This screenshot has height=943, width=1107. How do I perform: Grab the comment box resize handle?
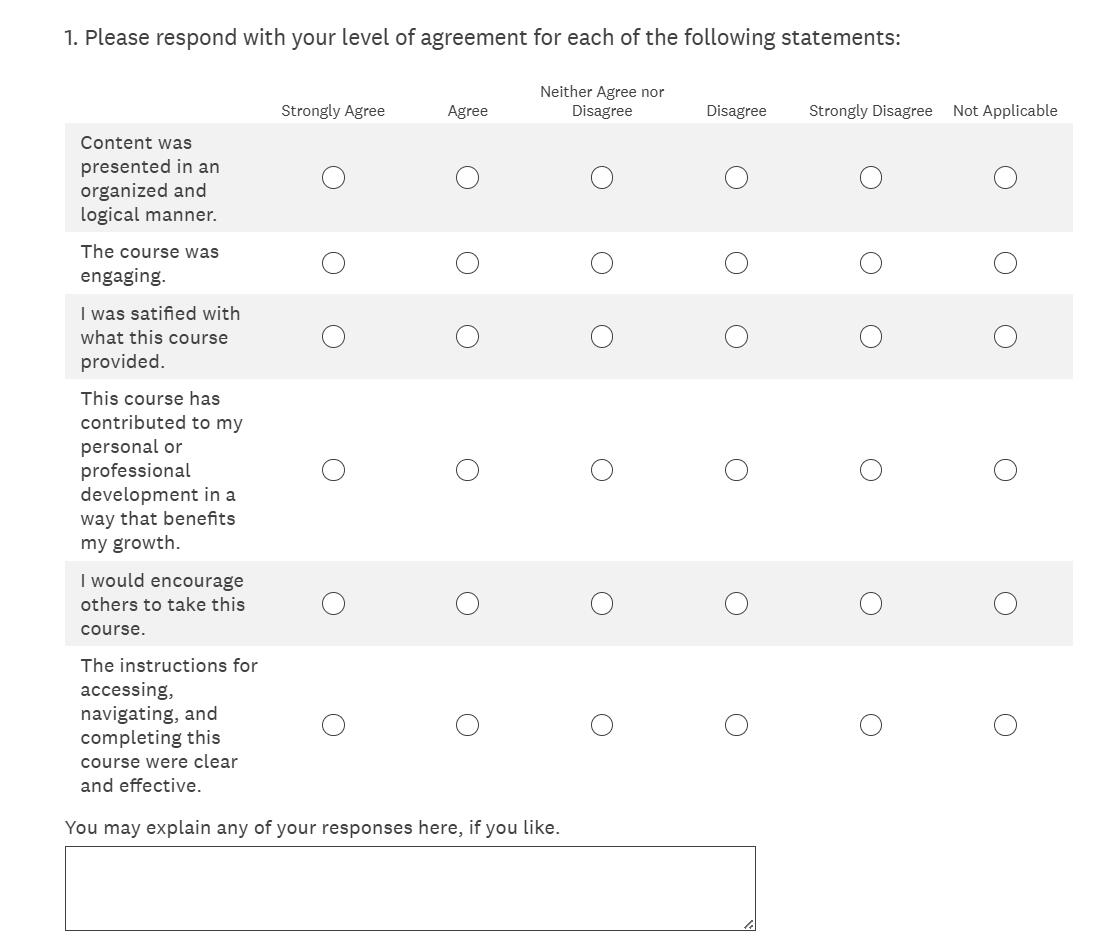point(748,924)
